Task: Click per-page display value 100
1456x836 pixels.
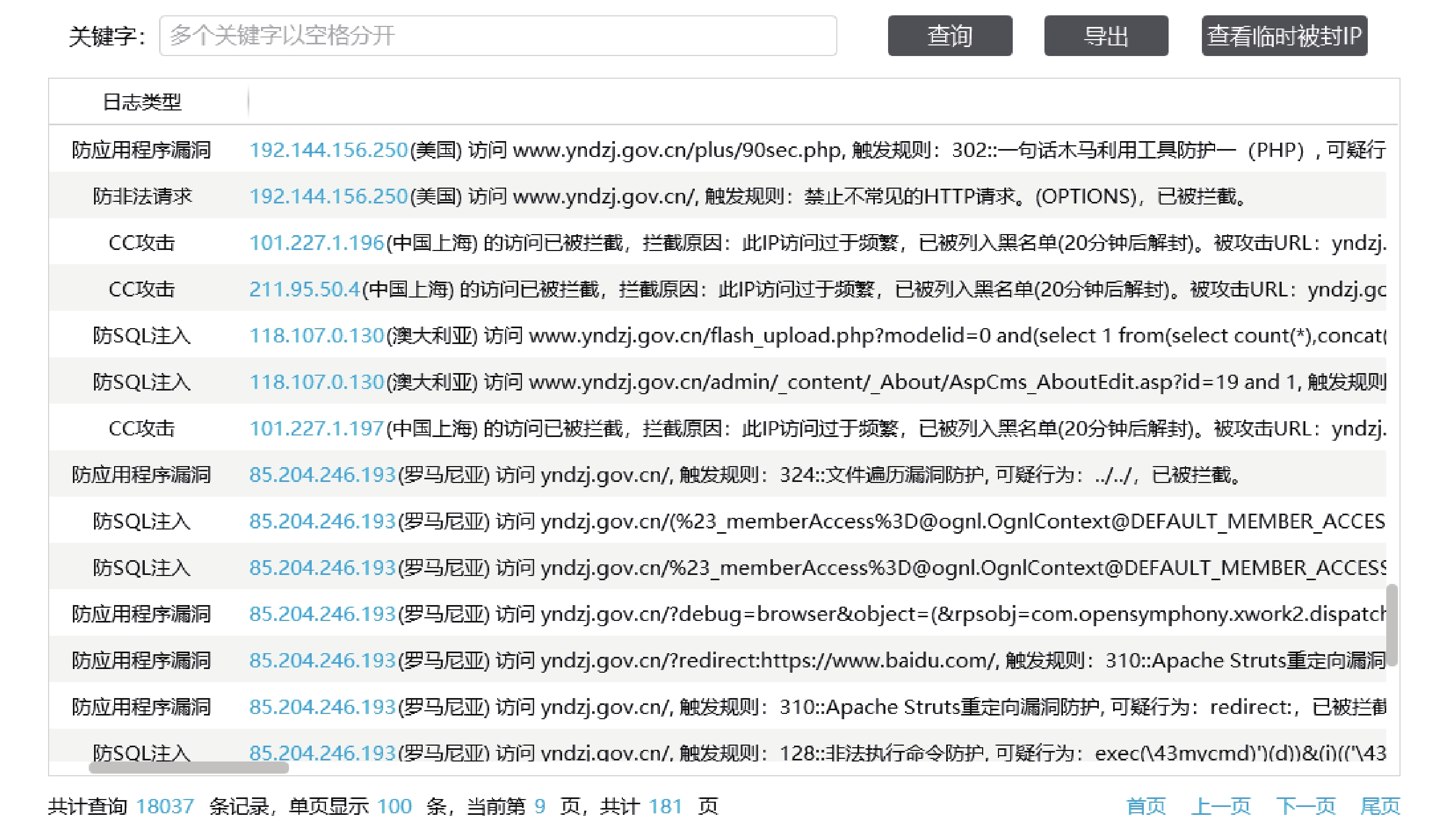Action: (394, 806)
